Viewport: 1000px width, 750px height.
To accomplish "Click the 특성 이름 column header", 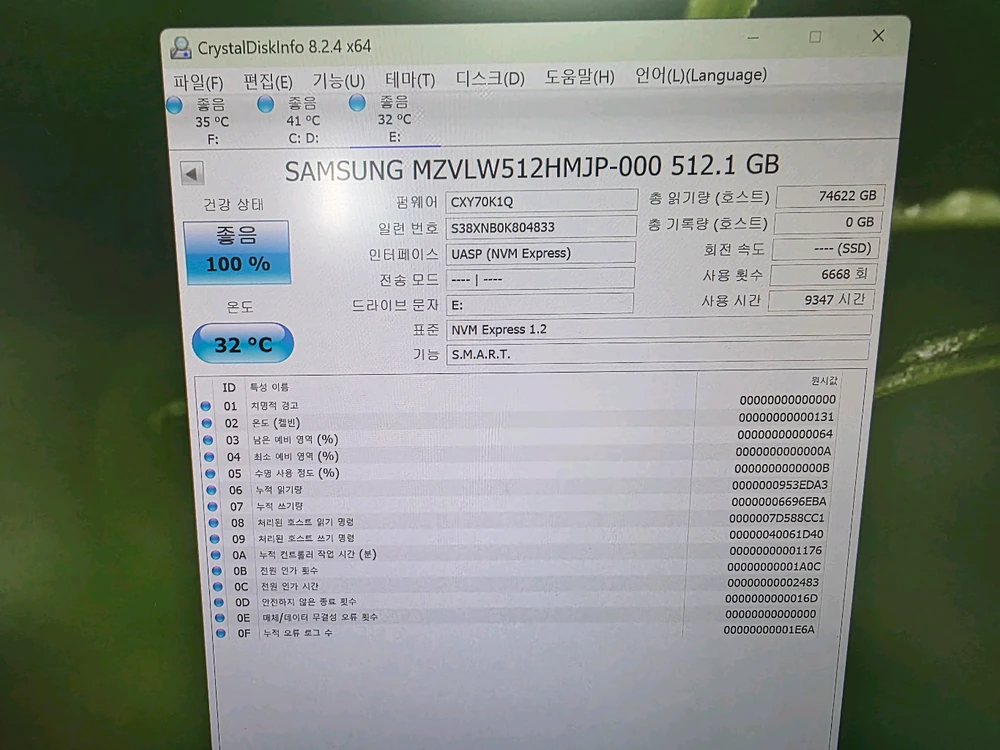I will tap(269, 387).
